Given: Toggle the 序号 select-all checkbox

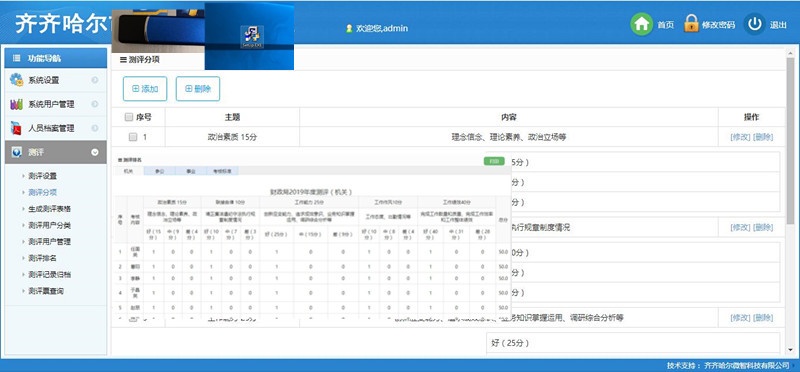Looking at the screenshot, I should click(129, 117).
